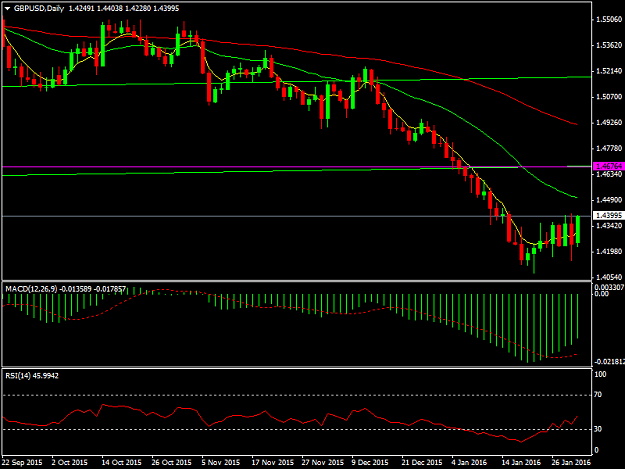Viewport: 625px width, 469px height.
Task: Select the 1.53620 price scale value
Action: (x=609, y=45)
